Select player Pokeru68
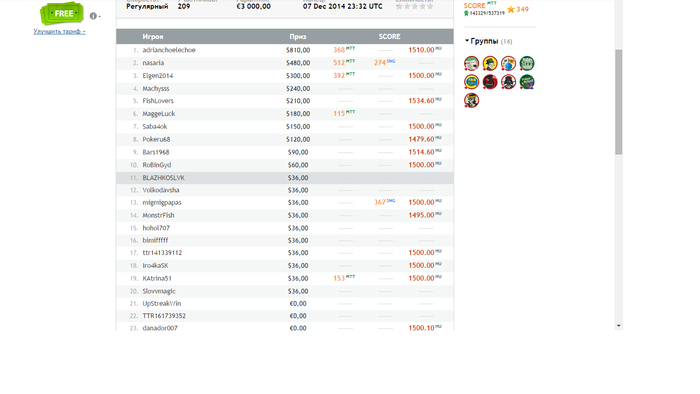700x394 pixels. 156,139
